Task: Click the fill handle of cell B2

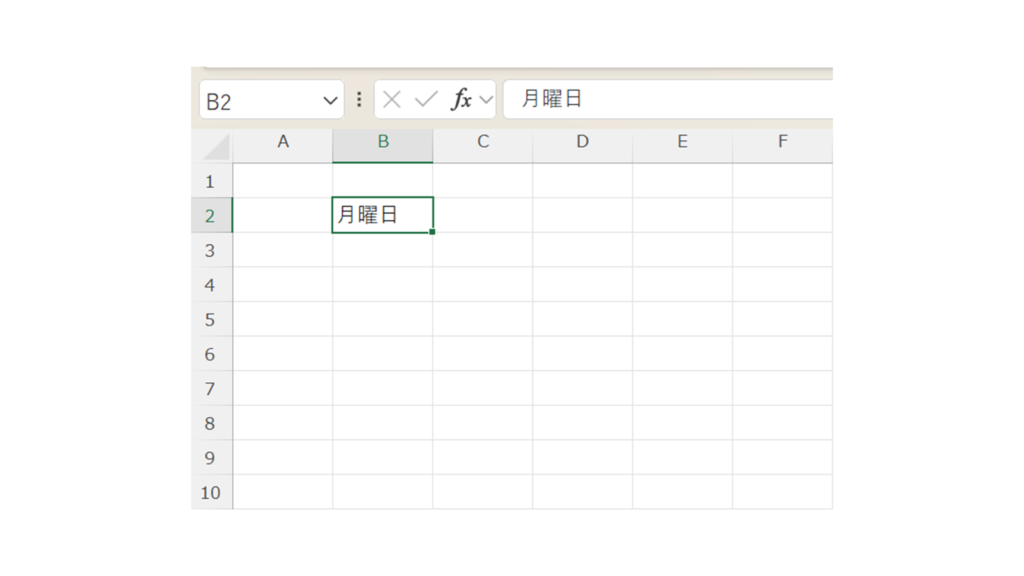Action: point(433,232)
